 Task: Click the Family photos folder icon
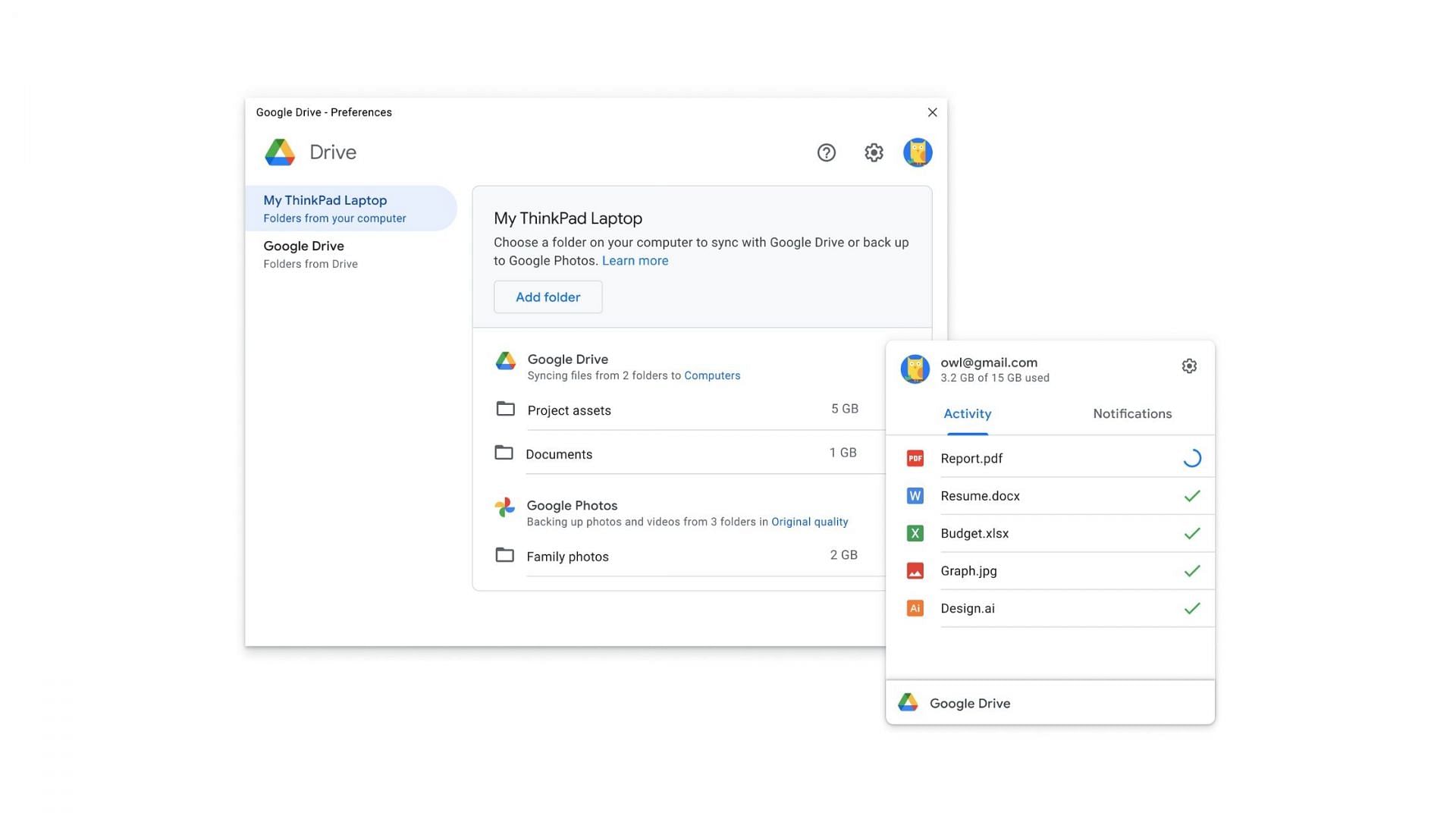504,555
